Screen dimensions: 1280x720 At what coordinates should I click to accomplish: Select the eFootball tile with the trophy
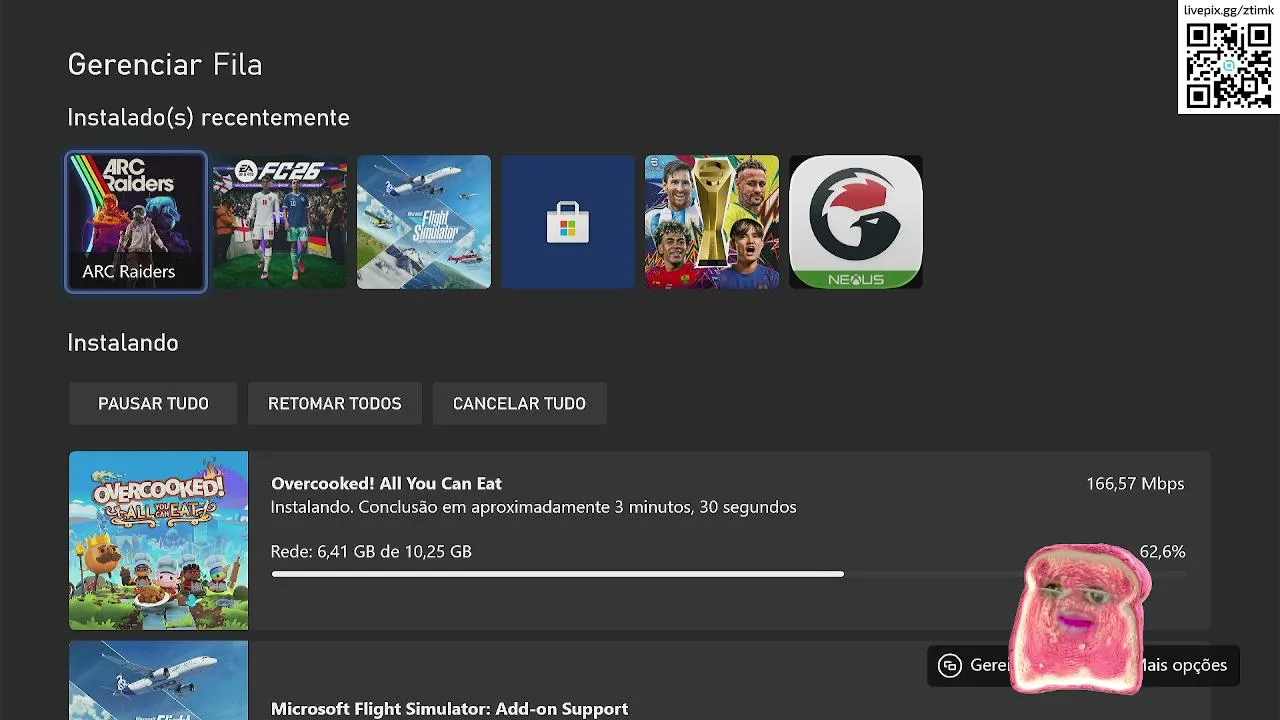712,222
